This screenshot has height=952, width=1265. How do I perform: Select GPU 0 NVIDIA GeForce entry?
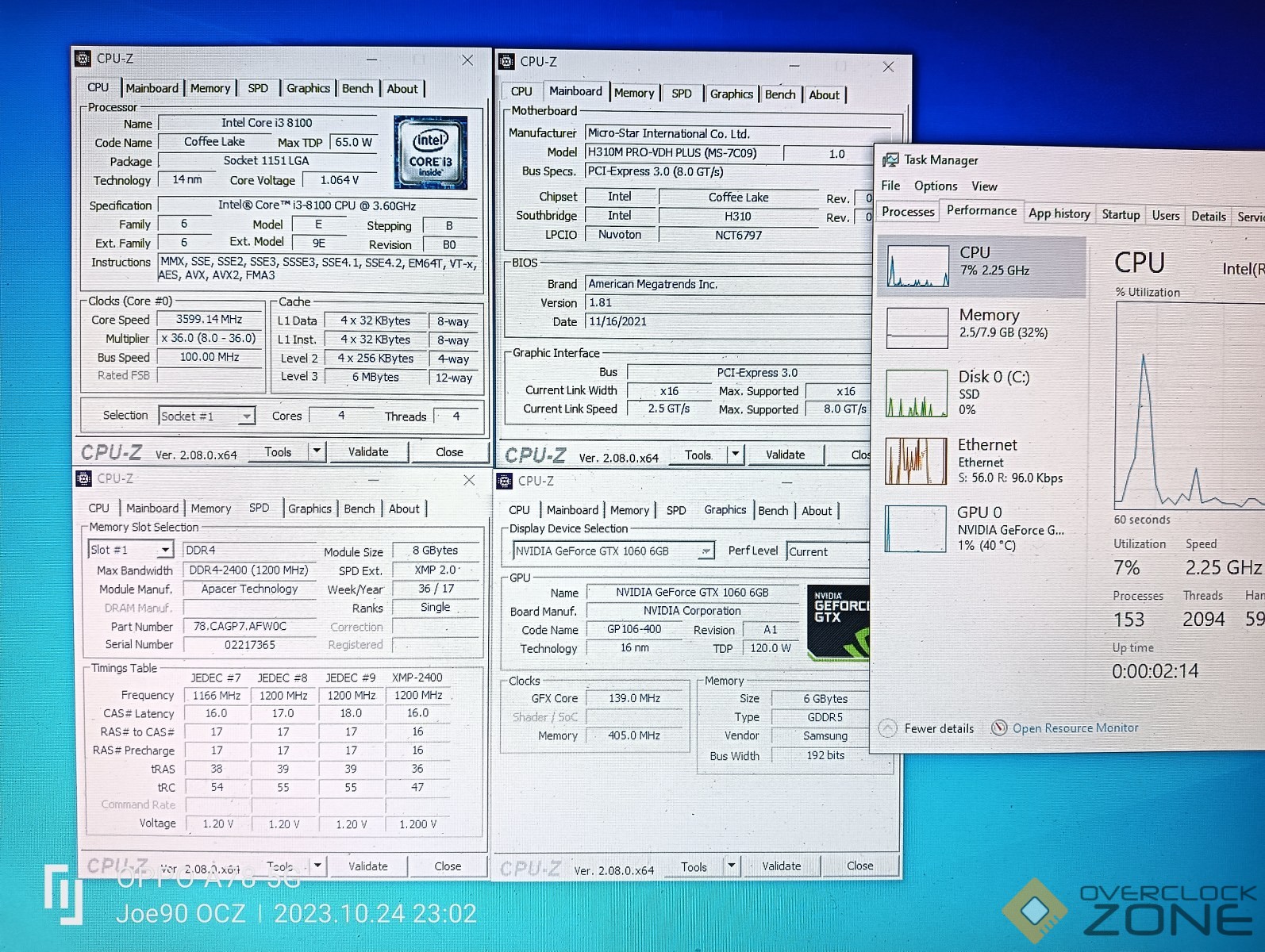981,528
